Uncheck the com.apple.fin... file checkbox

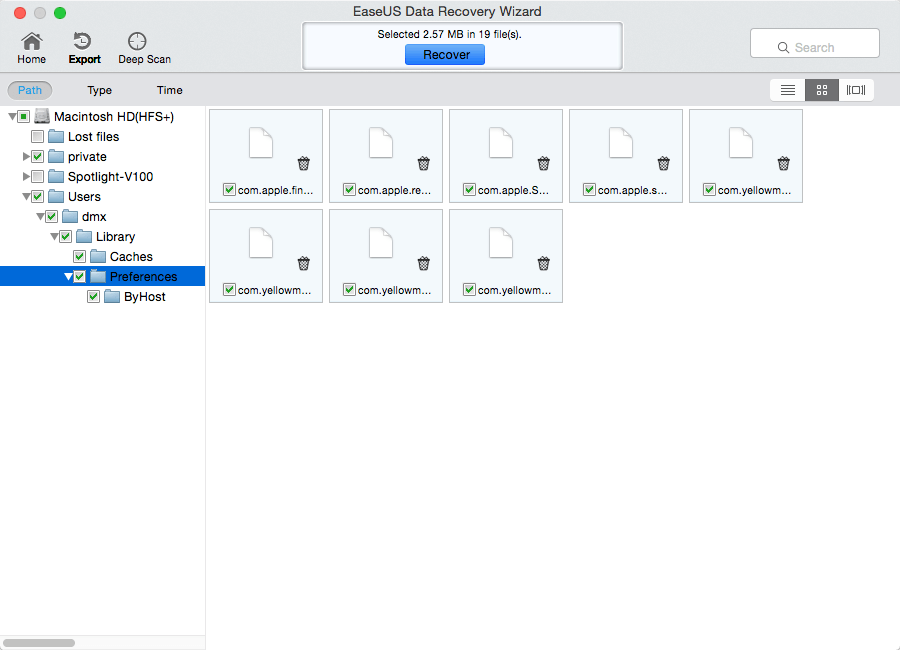(230, 189)
